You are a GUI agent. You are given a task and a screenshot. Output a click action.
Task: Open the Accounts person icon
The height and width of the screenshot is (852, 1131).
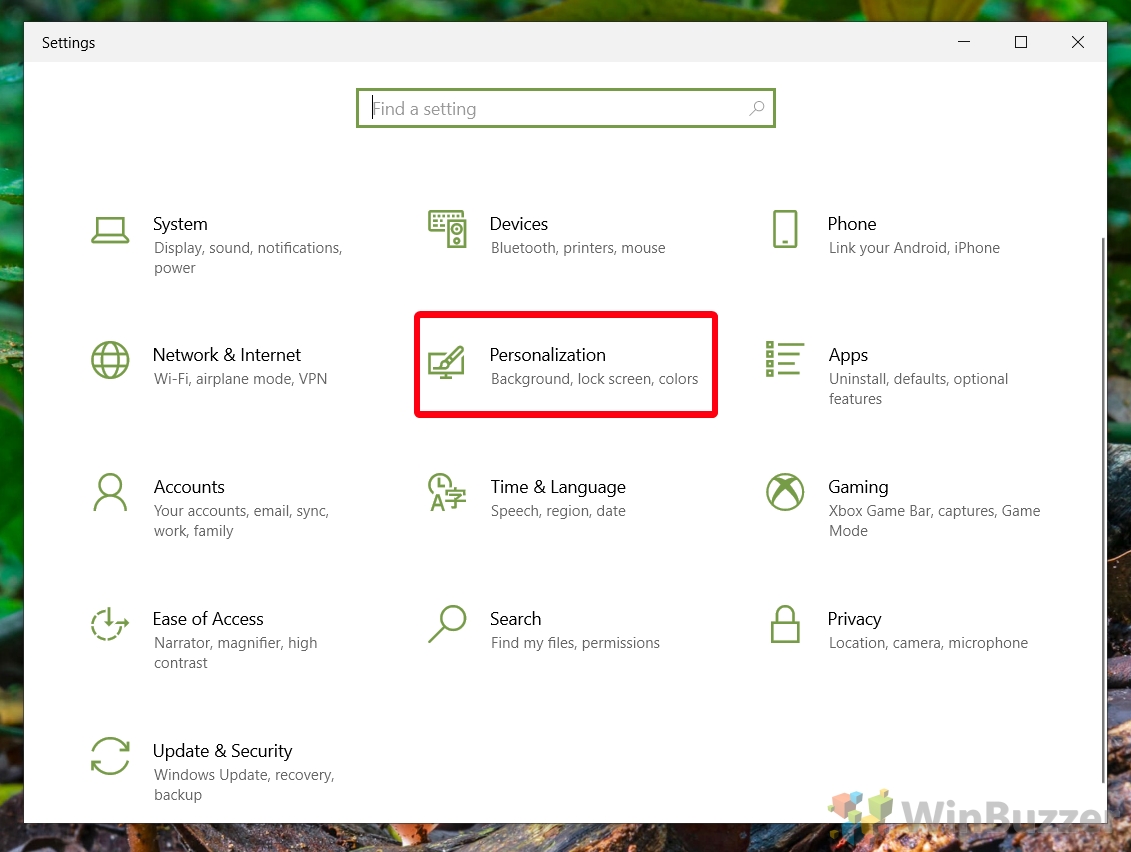[110, 492]
